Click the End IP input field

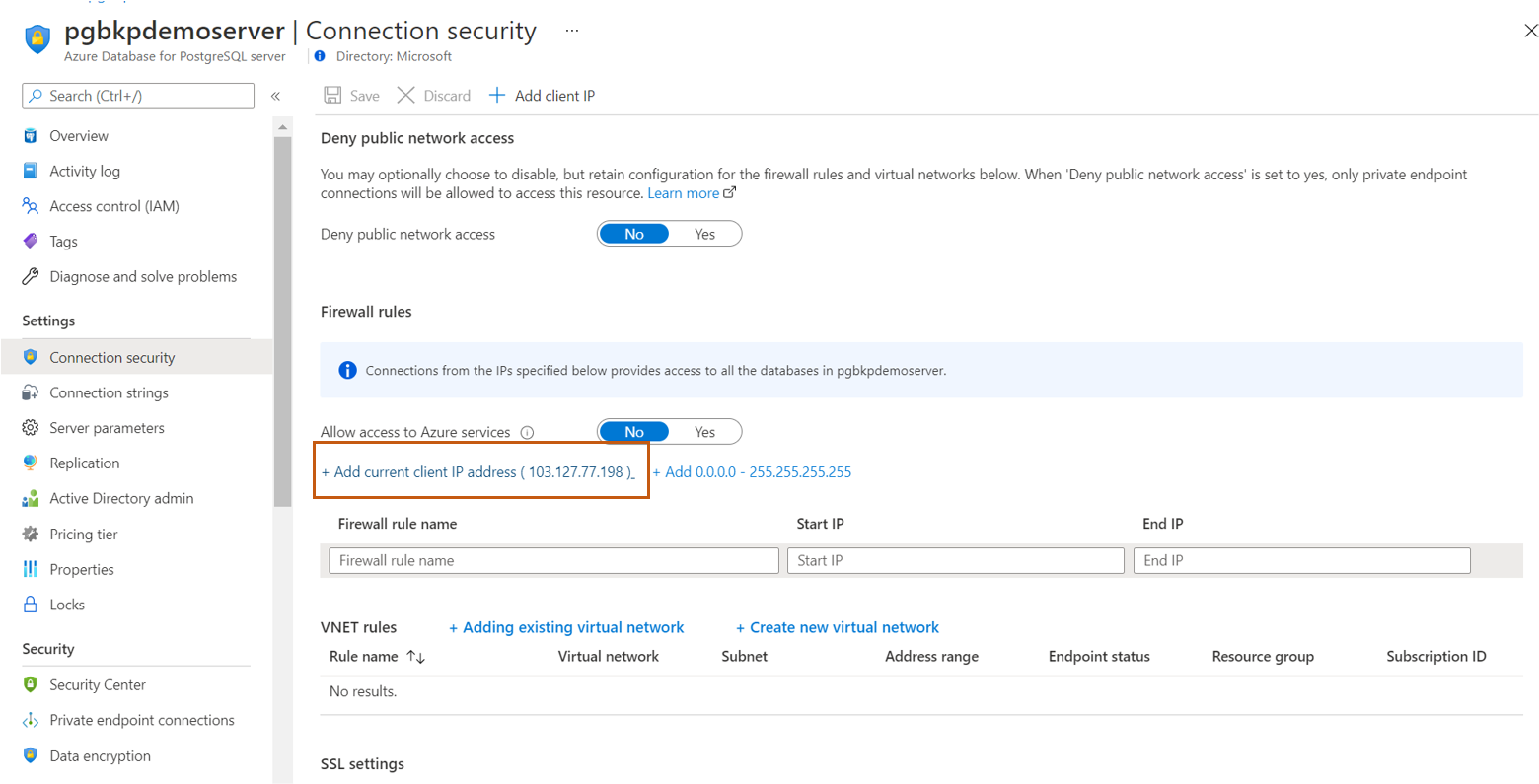[x=1301, y=560]
